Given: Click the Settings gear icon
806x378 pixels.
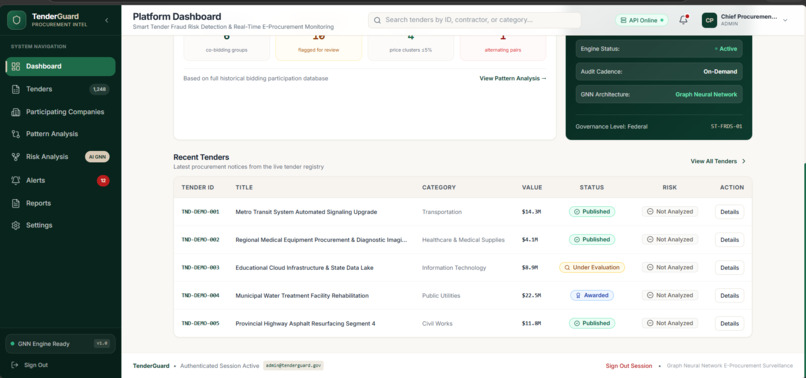Looking at the screenshot, I should click(x=16, y=225).
